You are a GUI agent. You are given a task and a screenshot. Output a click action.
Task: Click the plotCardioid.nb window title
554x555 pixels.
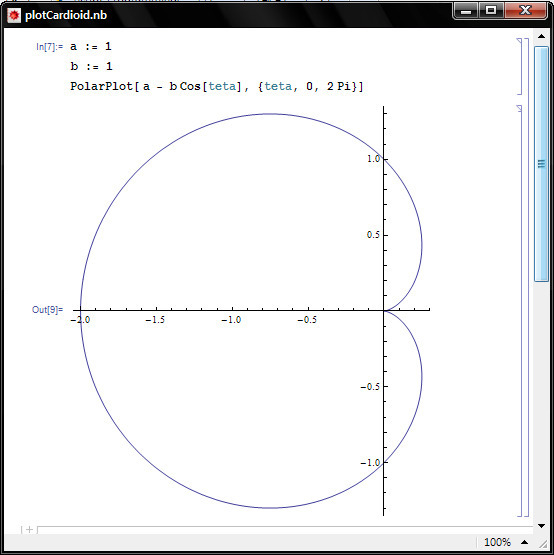tap(66, 15)
